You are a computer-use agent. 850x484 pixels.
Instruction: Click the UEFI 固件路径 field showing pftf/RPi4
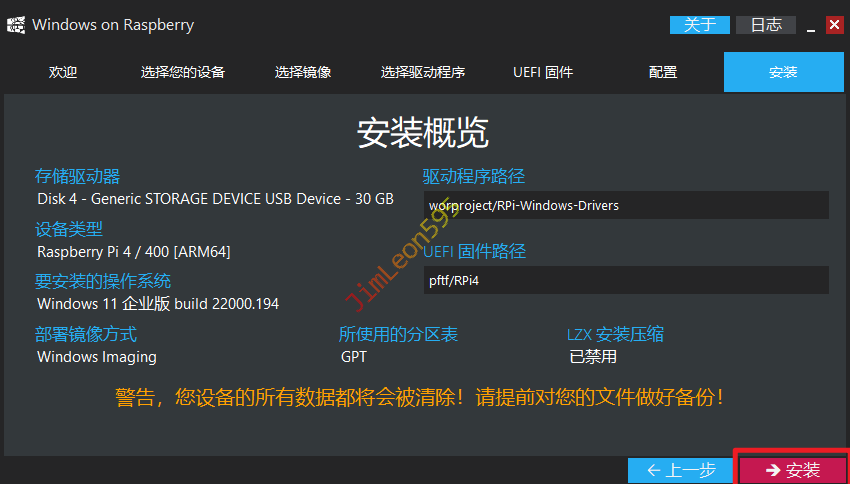626,280
